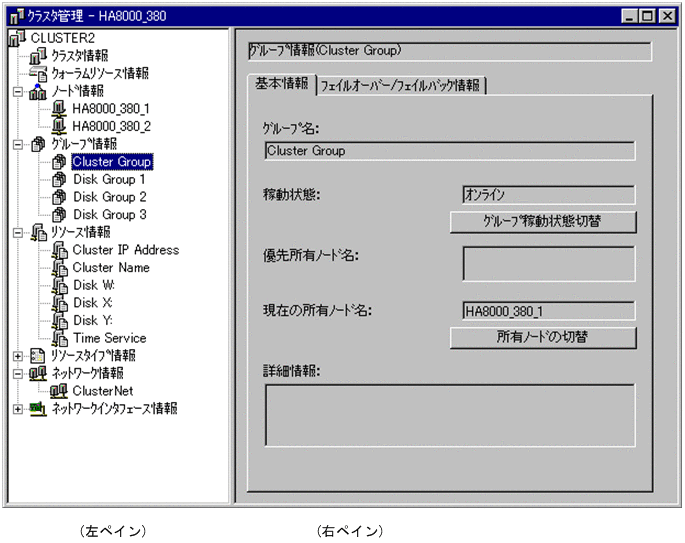Screen dimensions: 685x543
Task: Collapse the ノード情報 tree node
Action: pyautogui.click(x=17, y=92)
